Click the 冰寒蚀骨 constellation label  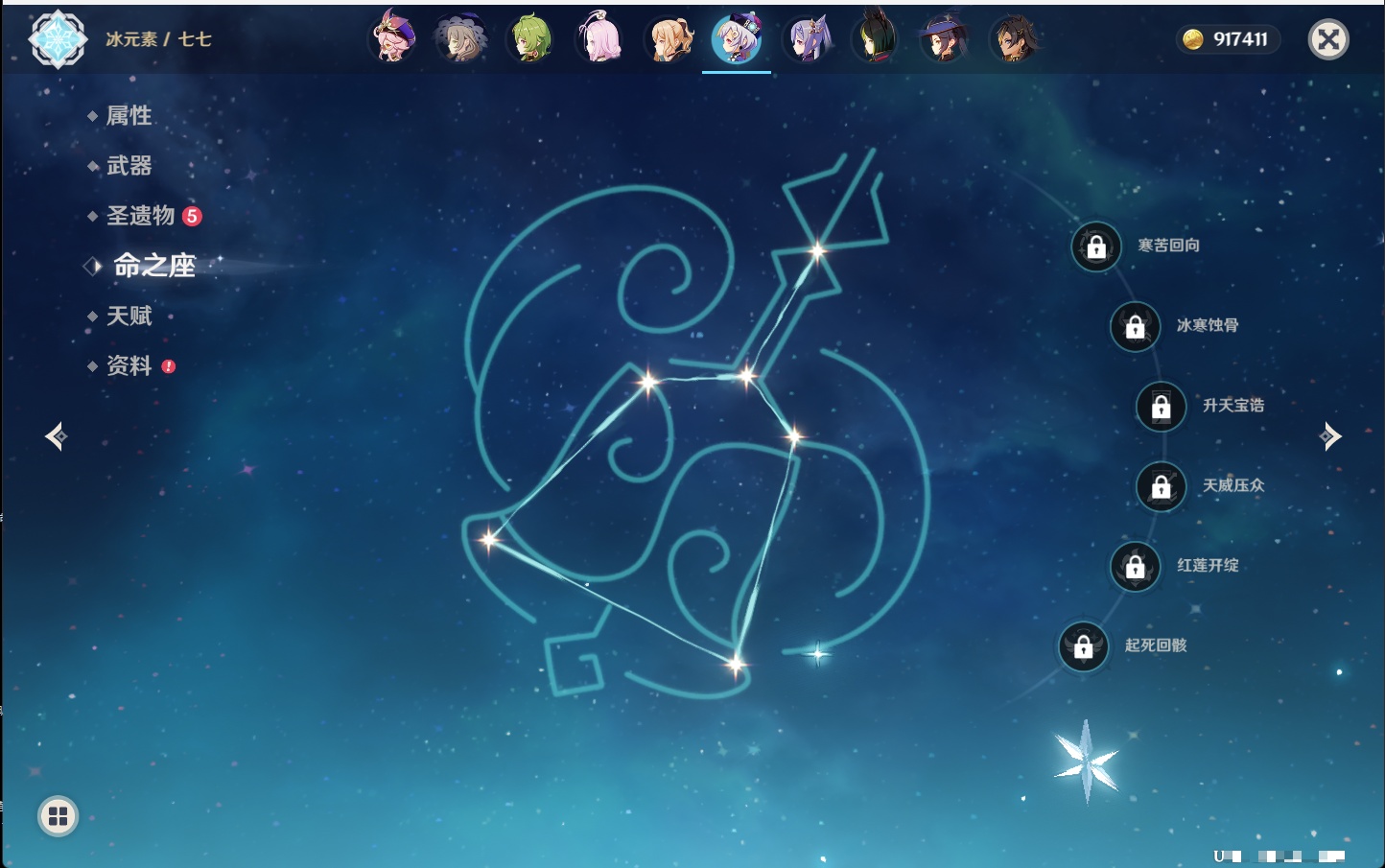(x=1208, y=325)
